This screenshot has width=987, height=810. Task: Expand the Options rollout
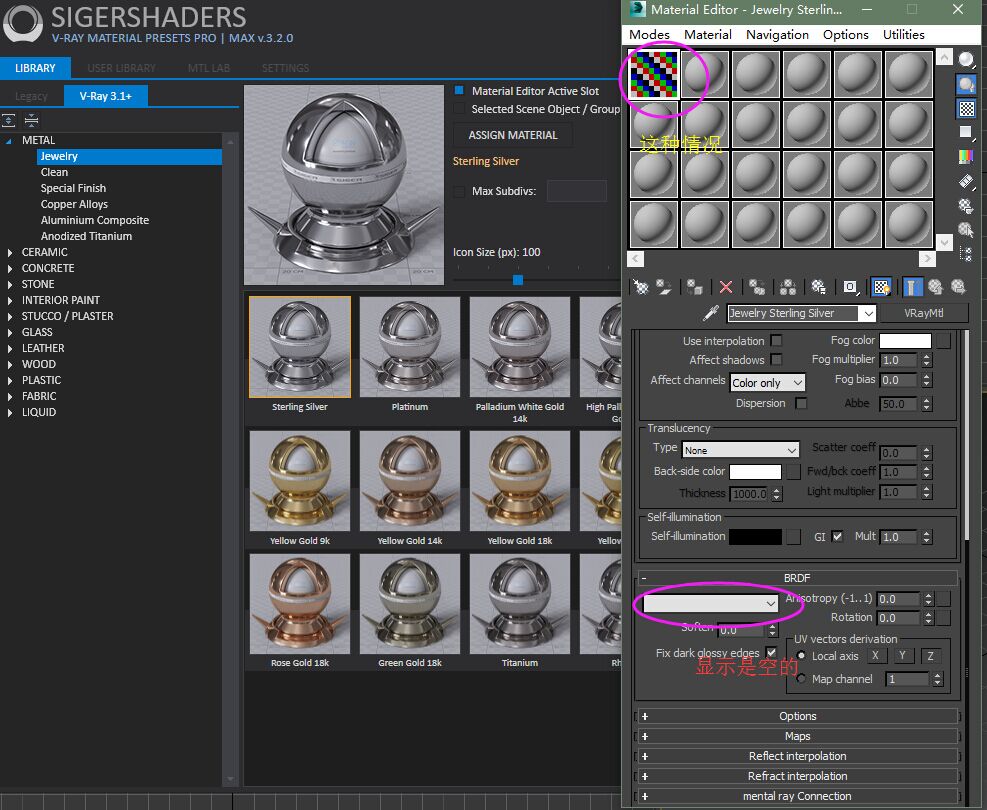(798, 716)
